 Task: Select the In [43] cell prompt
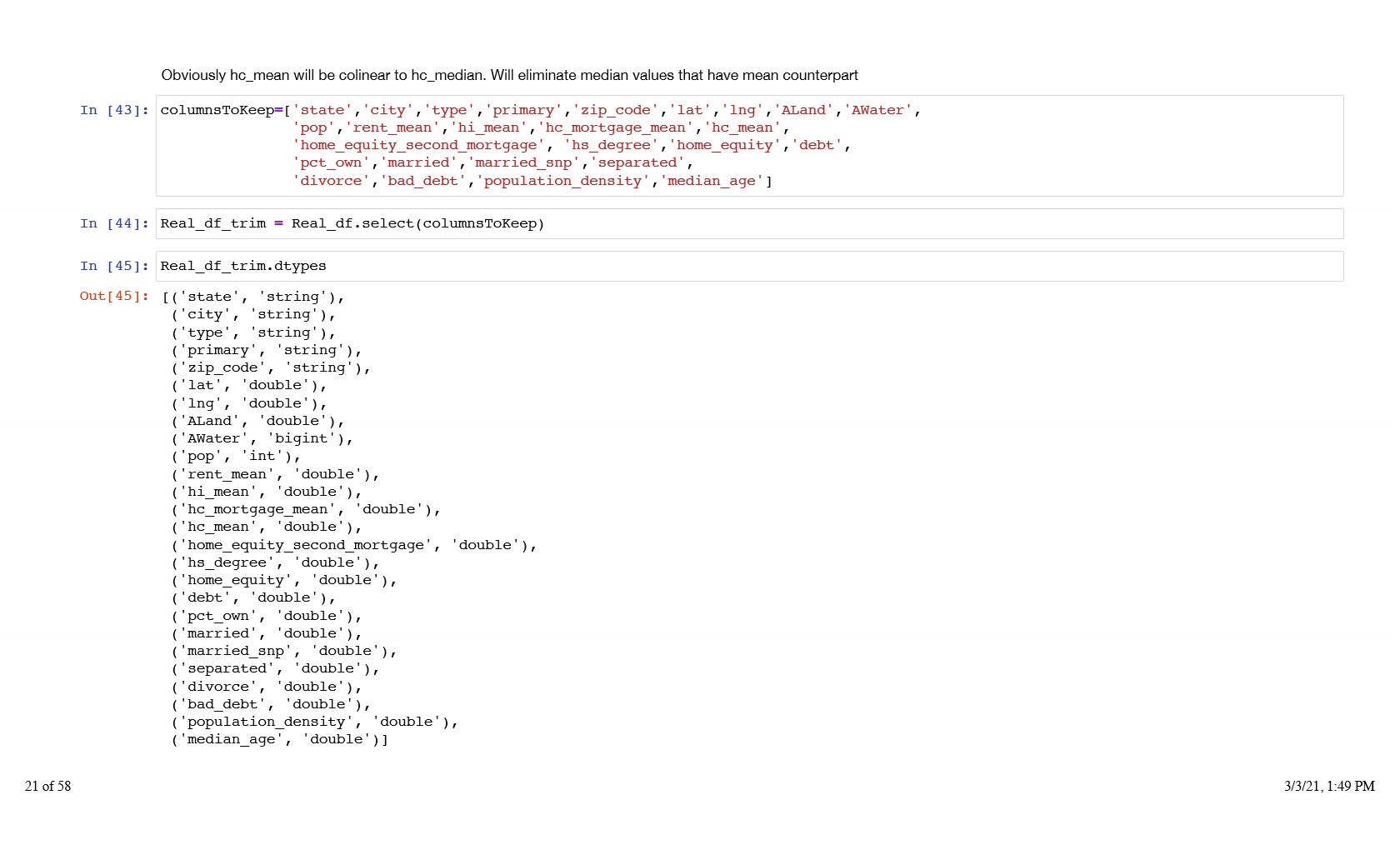click(114, 110)
